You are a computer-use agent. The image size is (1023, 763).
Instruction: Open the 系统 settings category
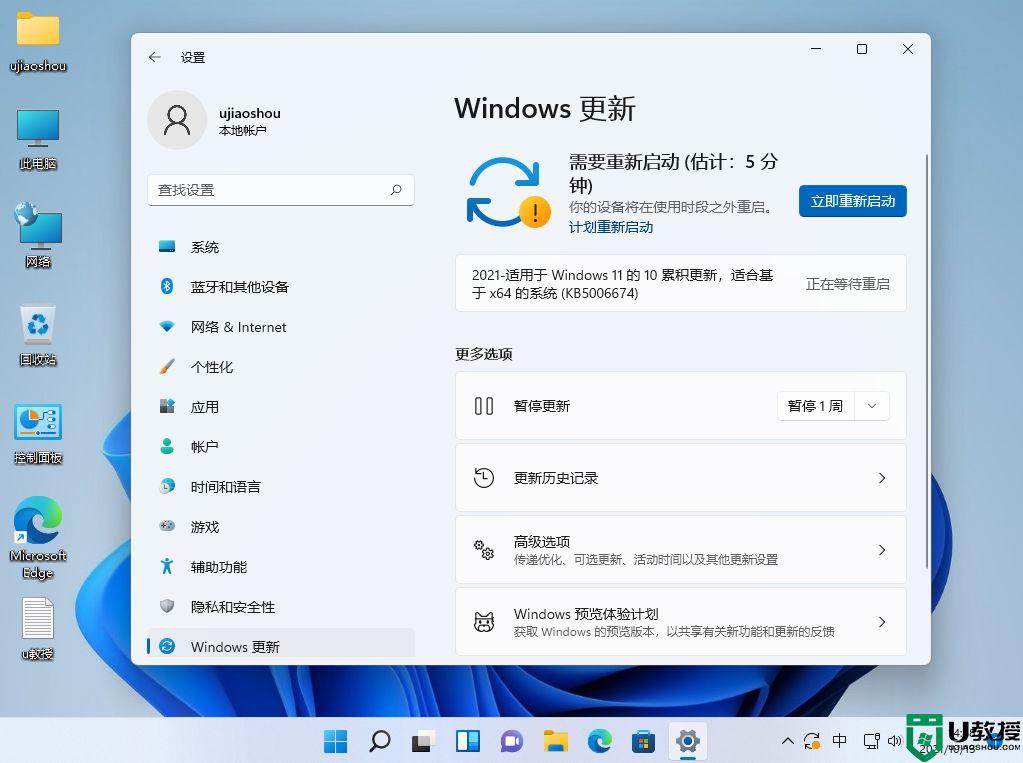pyautogui.click(x=281, y=247)
